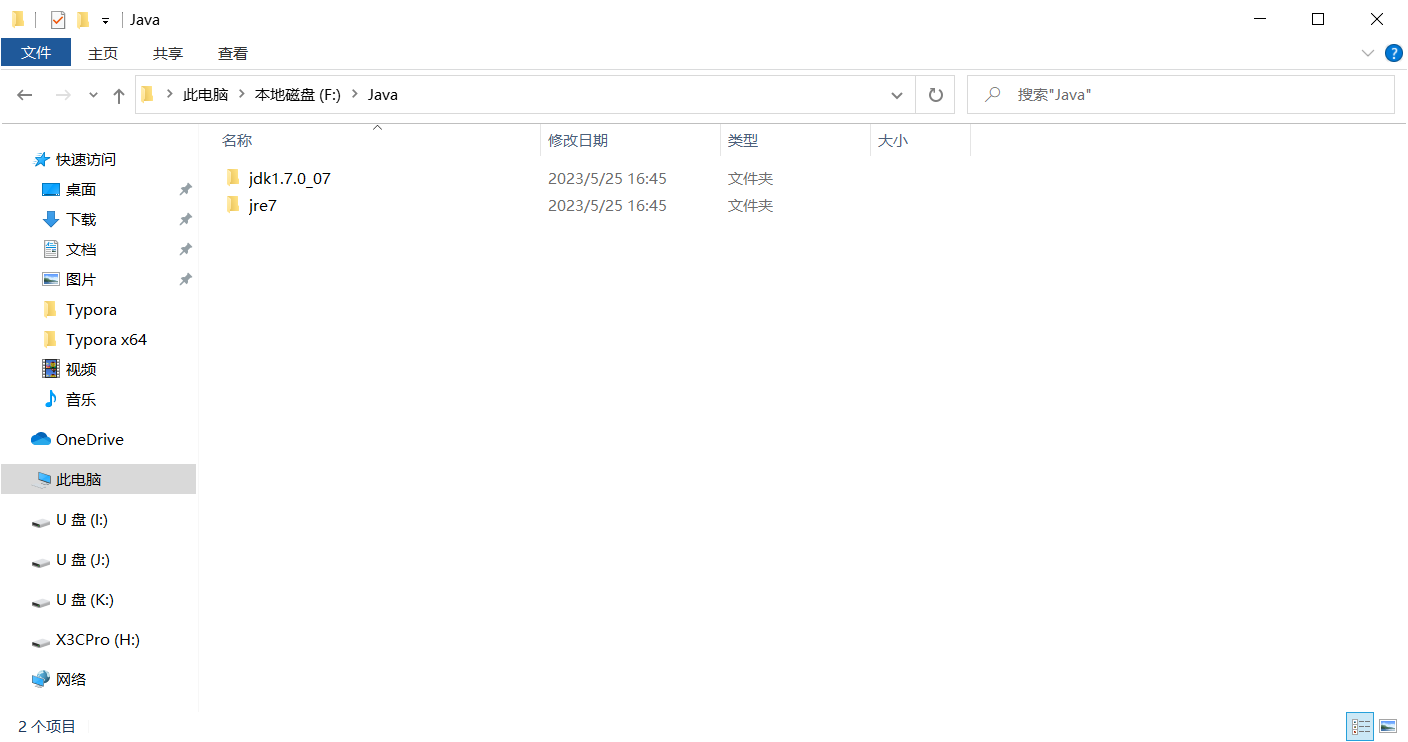Open the Typora folder in navigation pane
The height and width of the screenshot is (742, 1408).
pos(91,309)
